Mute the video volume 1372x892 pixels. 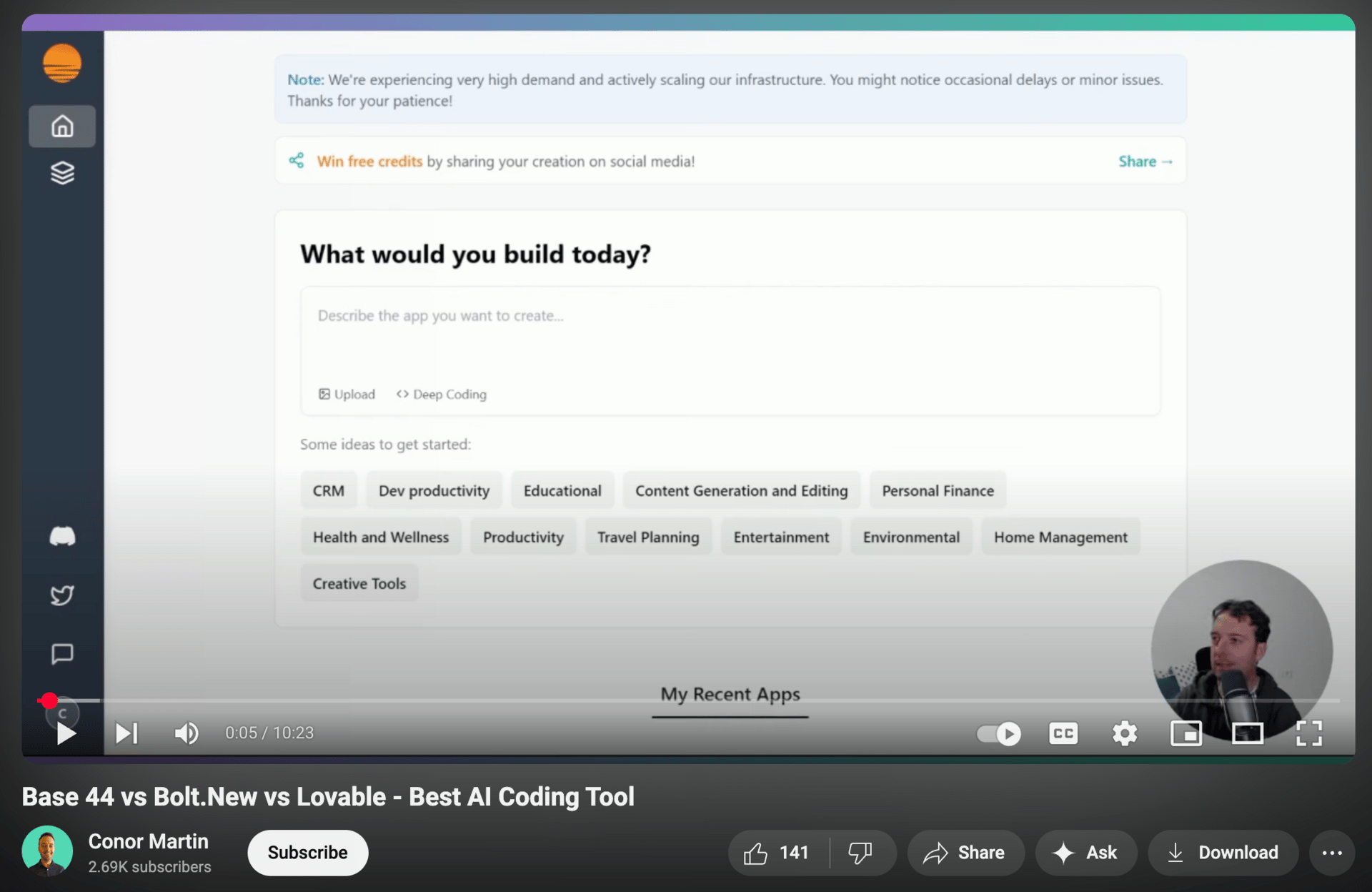pos(187,733)
